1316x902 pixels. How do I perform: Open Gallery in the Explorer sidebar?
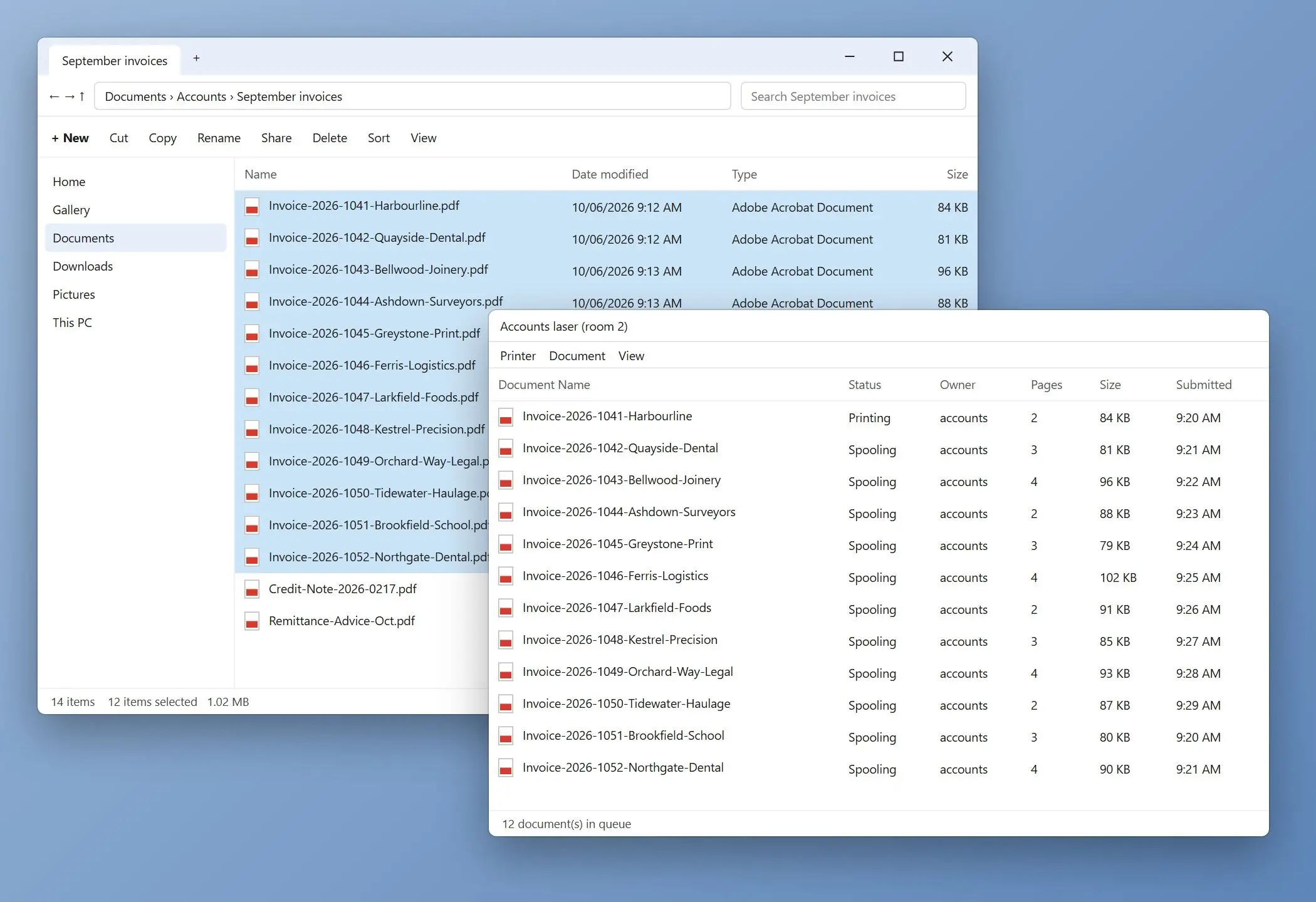135,210
